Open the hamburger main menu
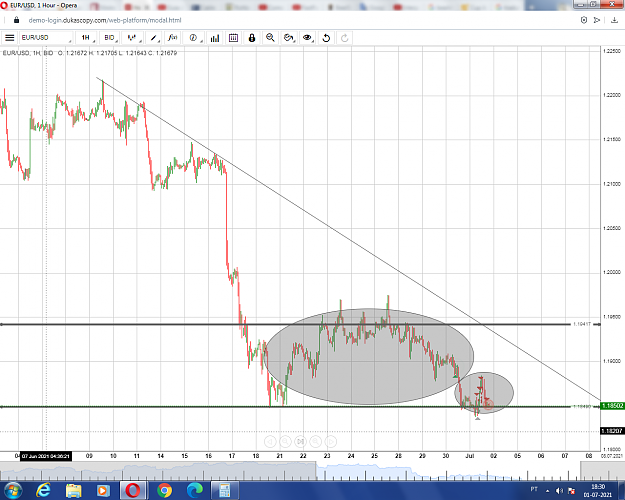625x500 pixels. [10, 38]
